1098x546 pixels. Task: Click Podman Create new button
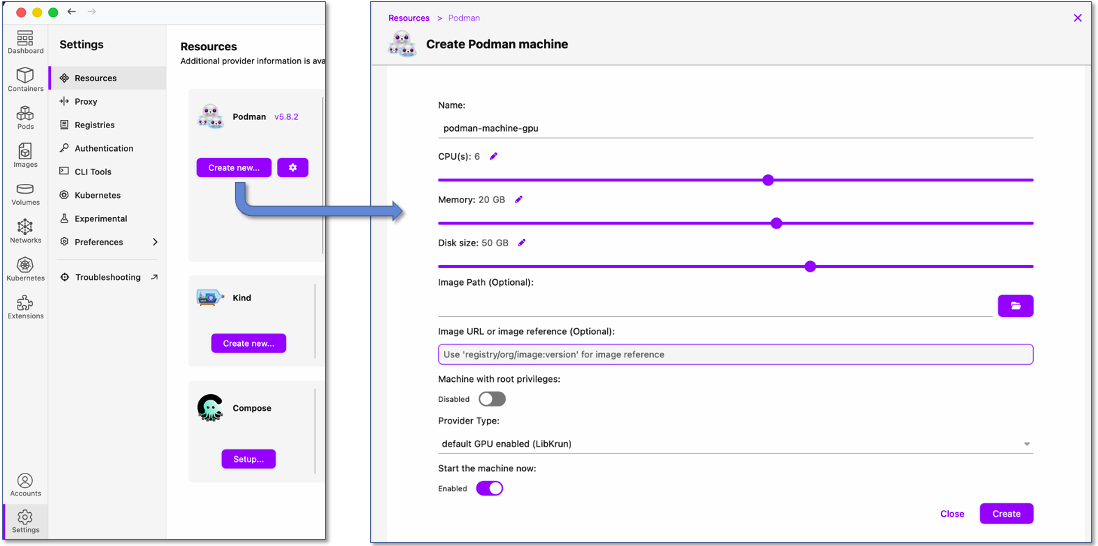coord(234,167)
